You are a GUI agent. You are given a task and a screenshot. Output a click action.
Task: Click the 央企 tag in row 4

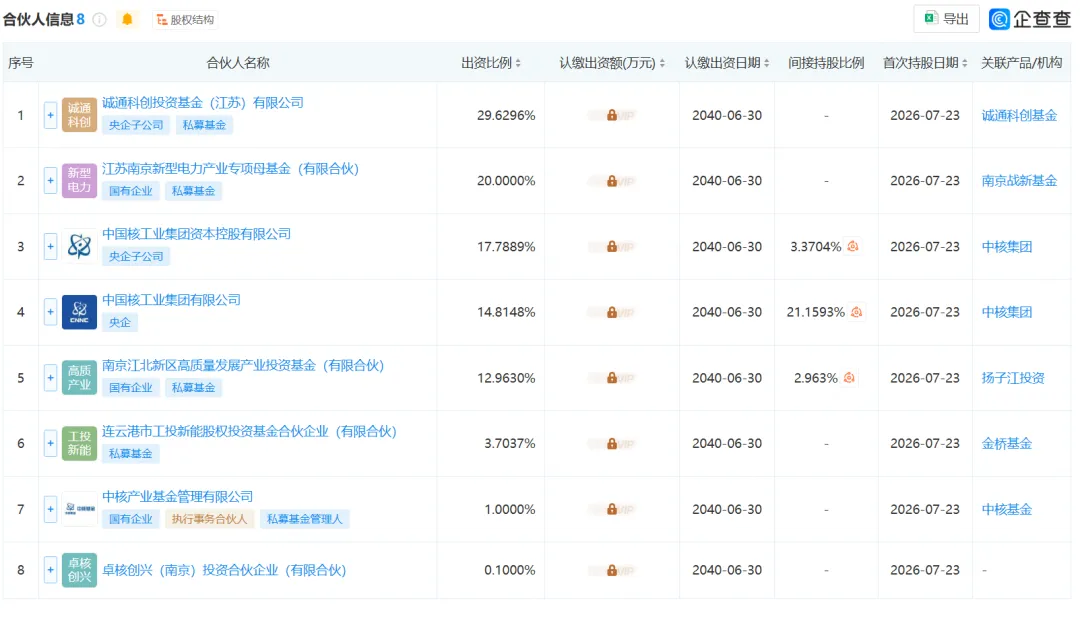point(120,322)
